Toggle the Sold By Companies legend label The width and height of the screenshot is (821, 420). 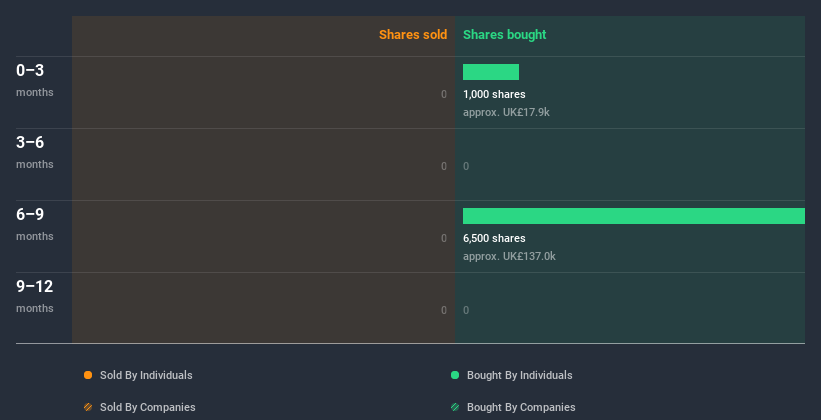[148, 407]
